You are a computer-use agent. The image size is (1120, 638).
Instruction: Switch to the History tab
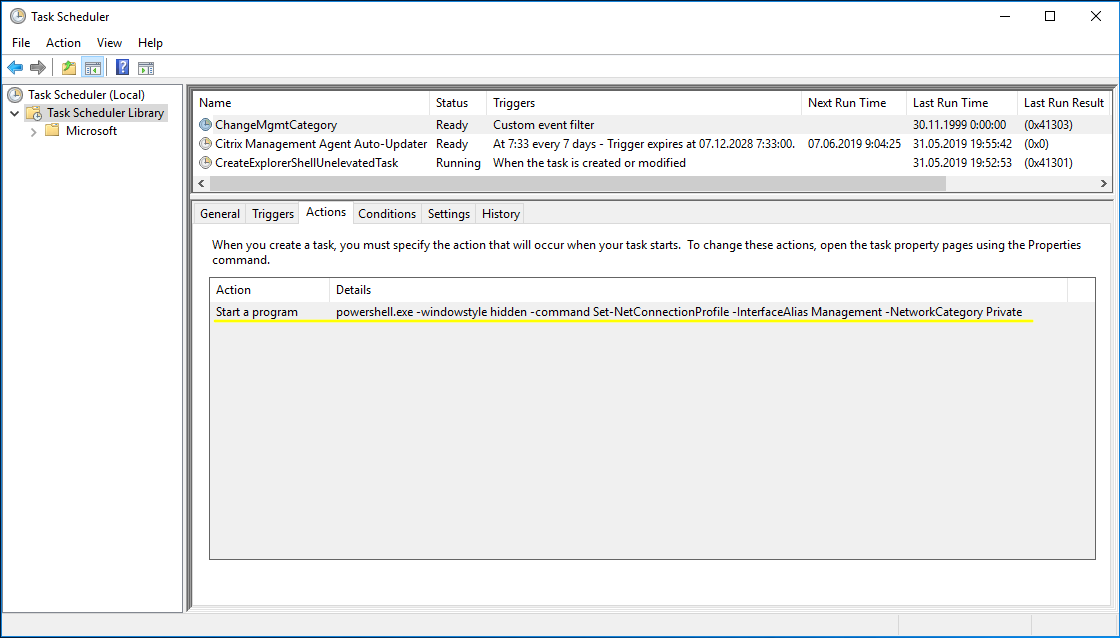(499, 213)
